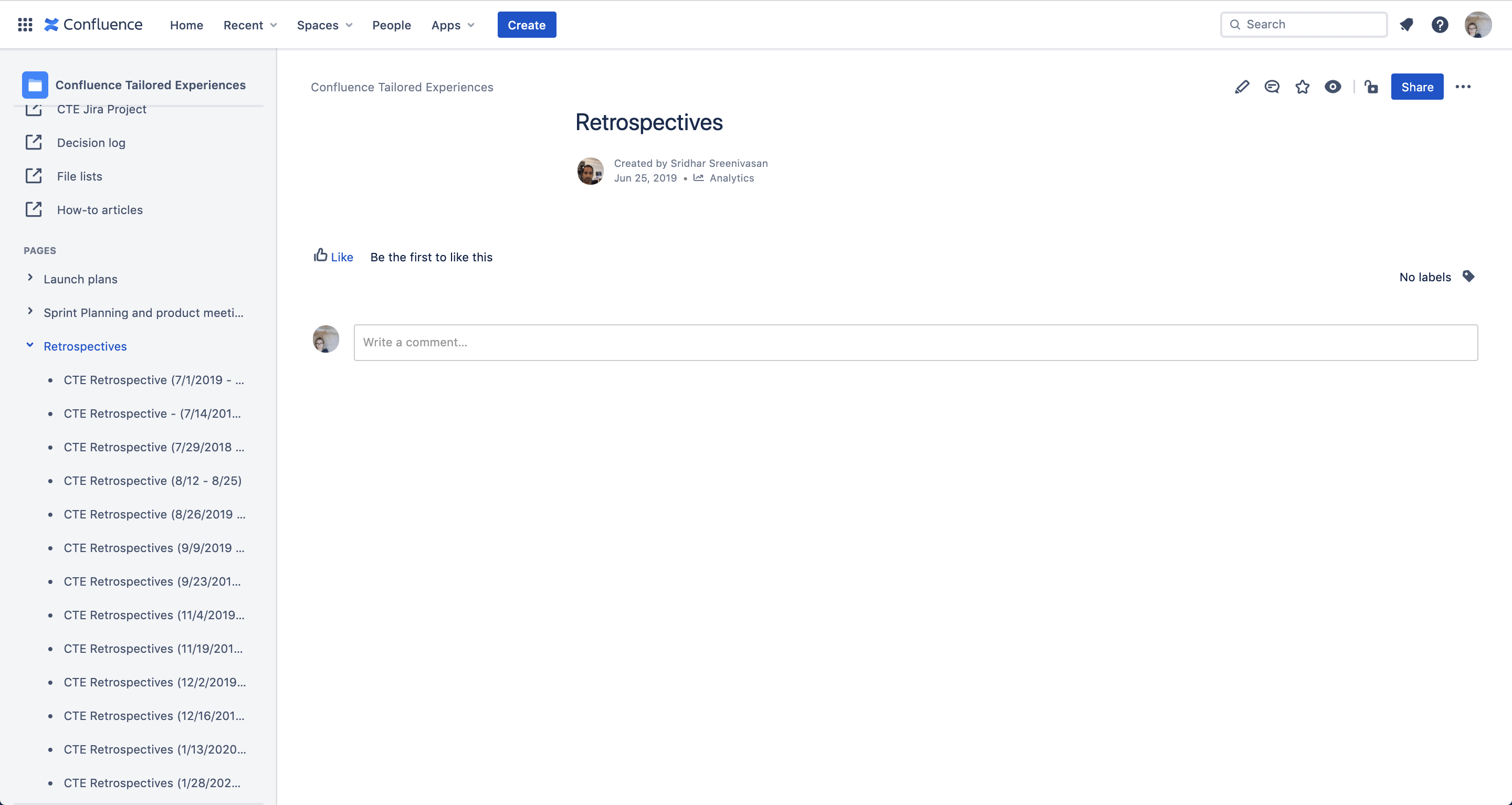Screen dimensions: 1512x805
Task: Click the Watch page eye icon
Action: [1334, 87]
